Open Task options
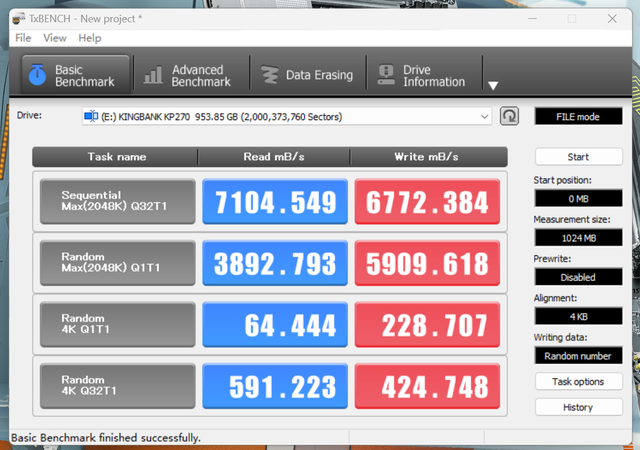The height and width of the screenshot is (450, 640). pyautogui.click(x=578, y=381)
